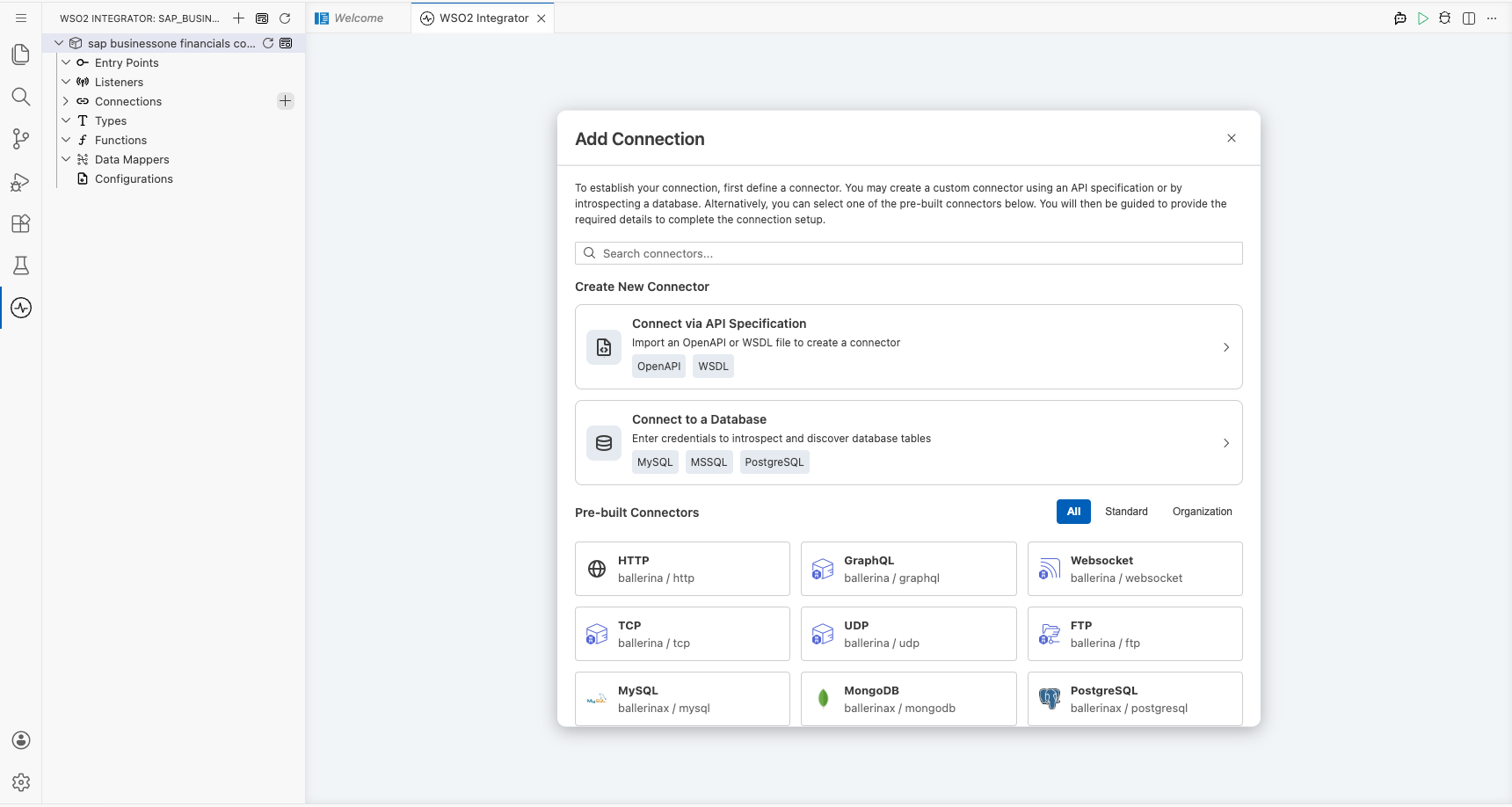Run the integration with green play icon
This screenshot has height=807, width=1512.
pos(1423,18)
